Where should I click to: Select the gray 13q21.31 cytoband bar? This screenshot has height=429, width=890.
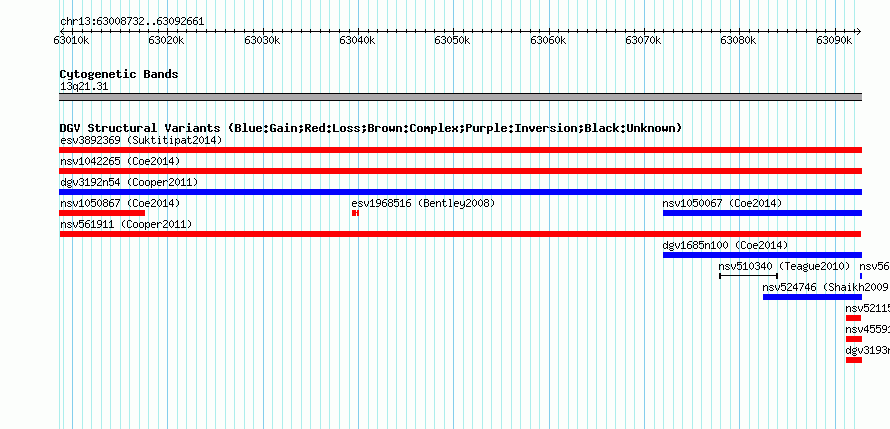460,97
